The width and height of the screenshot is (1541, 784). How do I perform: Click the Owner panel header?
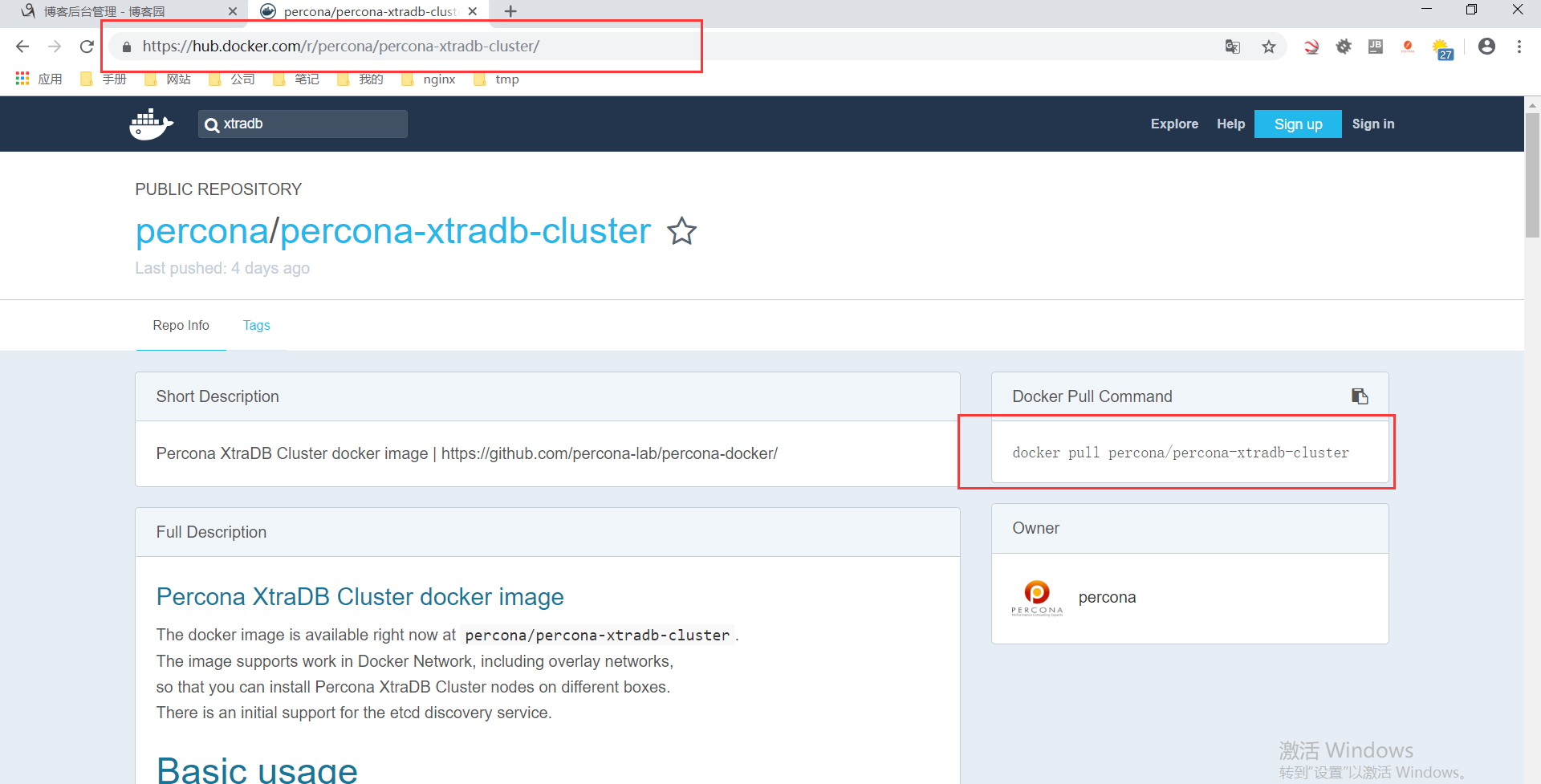click(1189, 528)
